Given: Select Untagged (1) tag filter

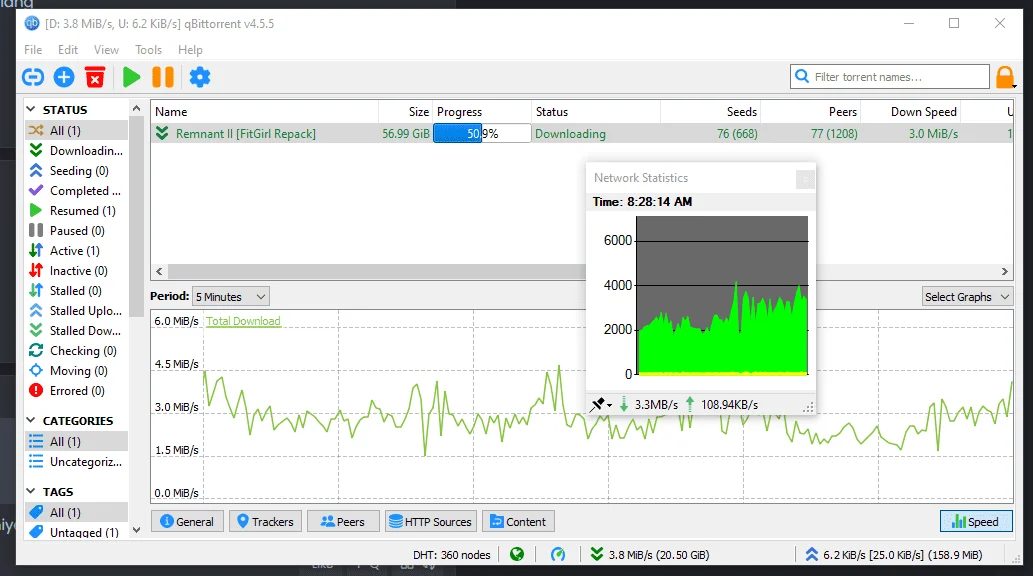Looking at the screenshot, I should coord(76,533).
